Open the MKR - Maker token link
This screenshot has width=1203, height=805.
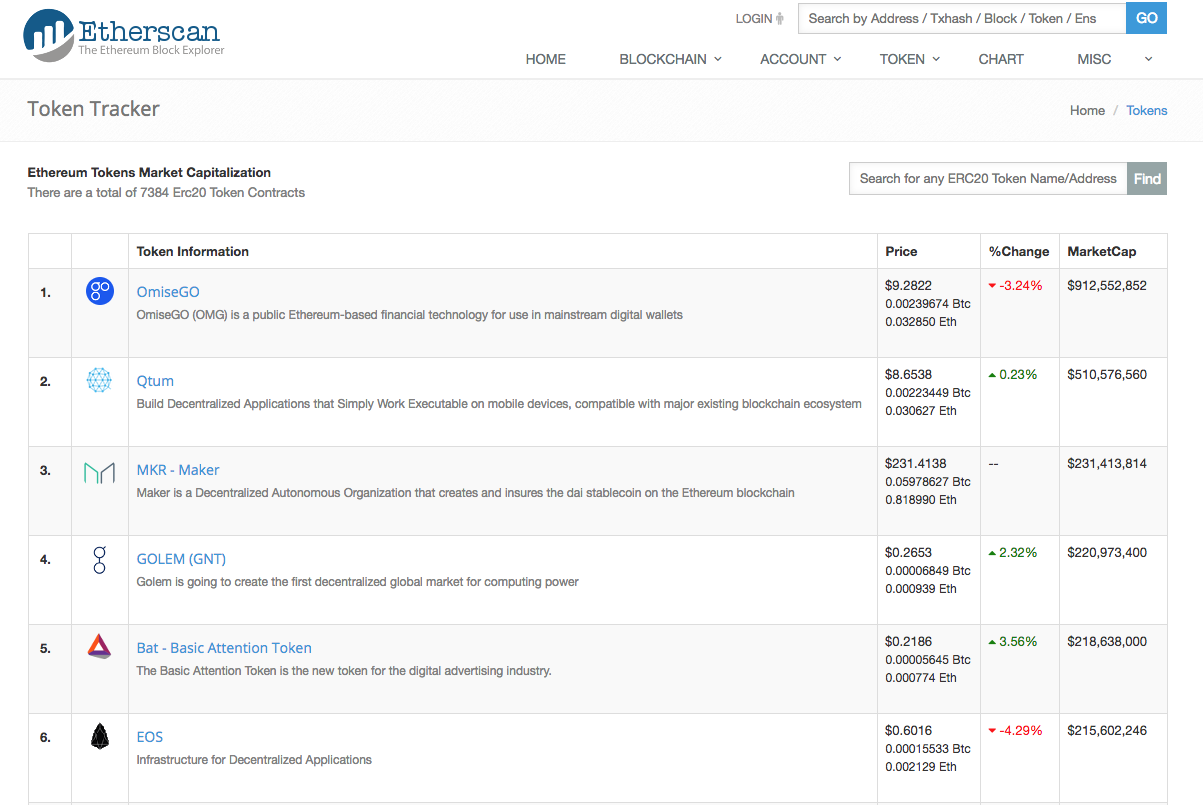pos(178,470)
